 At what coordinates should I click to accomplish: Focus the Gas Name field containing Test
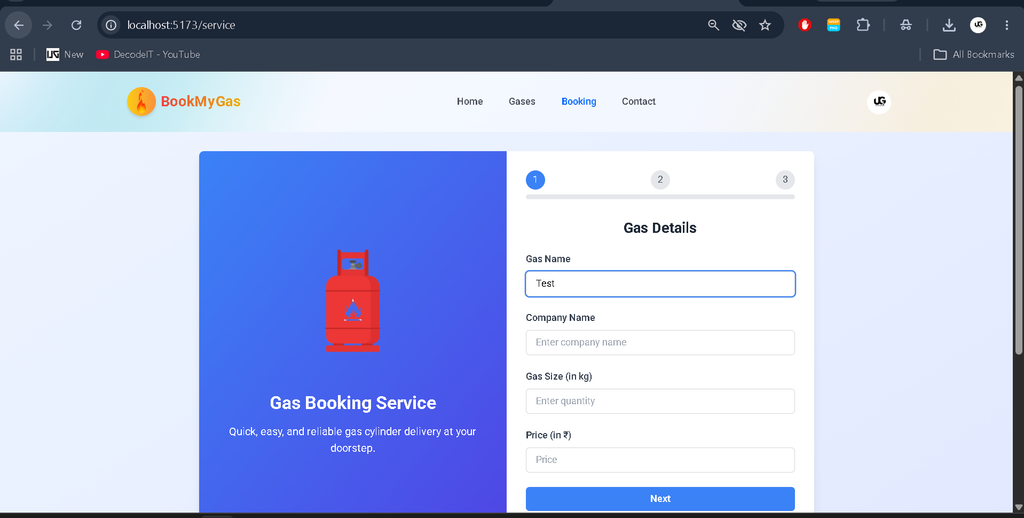[x=660, y=283]
